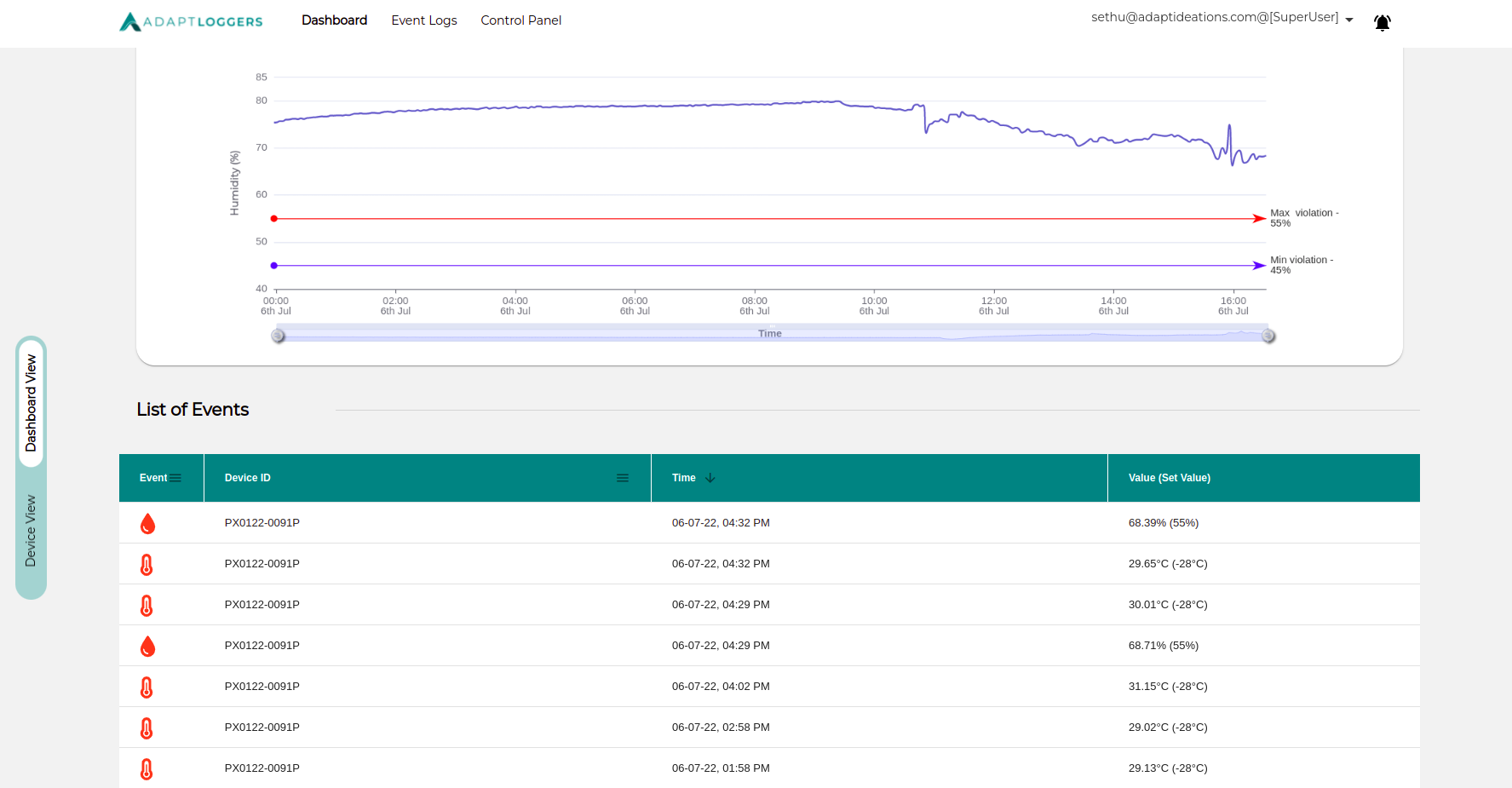
Task: Click thermometer icon for 30.01°C event
Action: 147,606
